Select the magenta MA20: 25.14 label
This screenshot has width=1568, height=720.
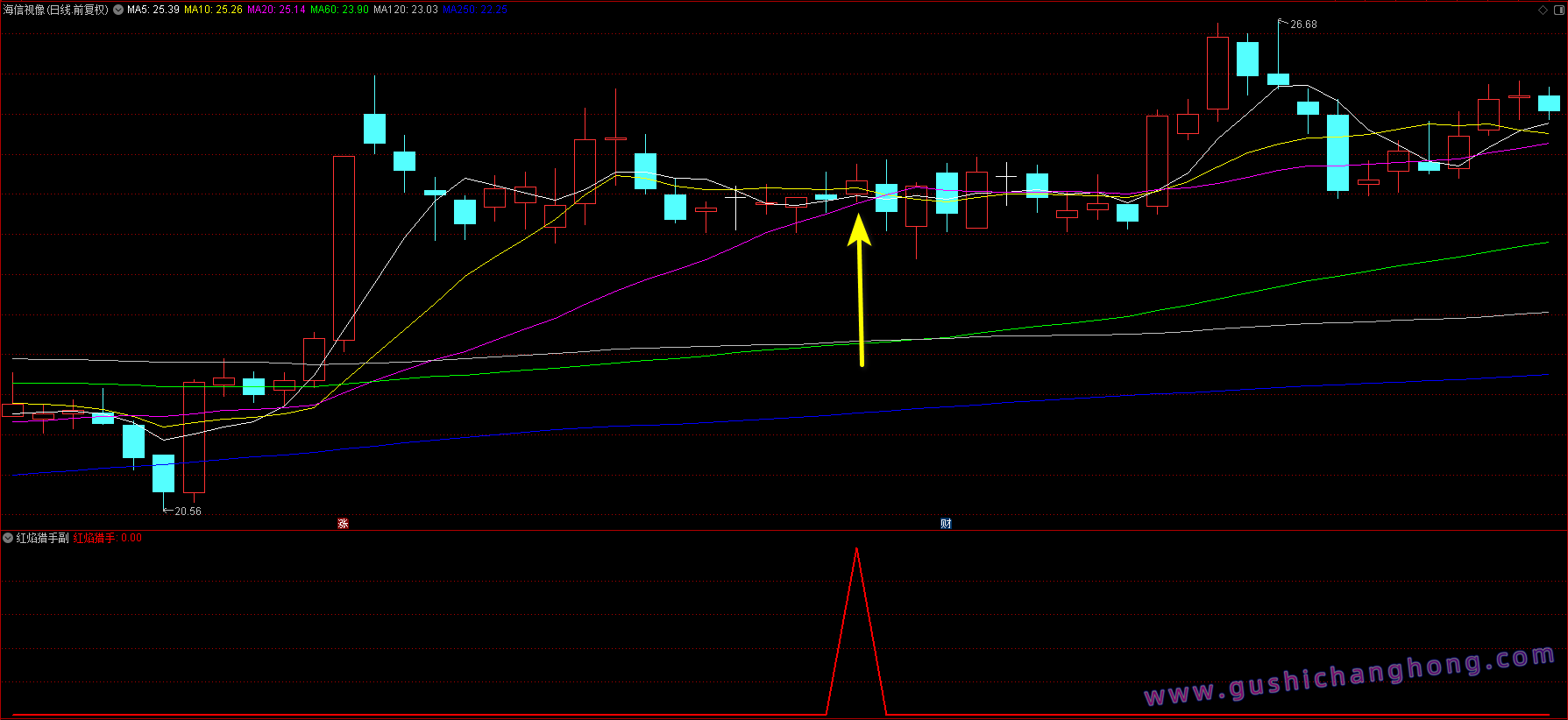click(276, 10)
